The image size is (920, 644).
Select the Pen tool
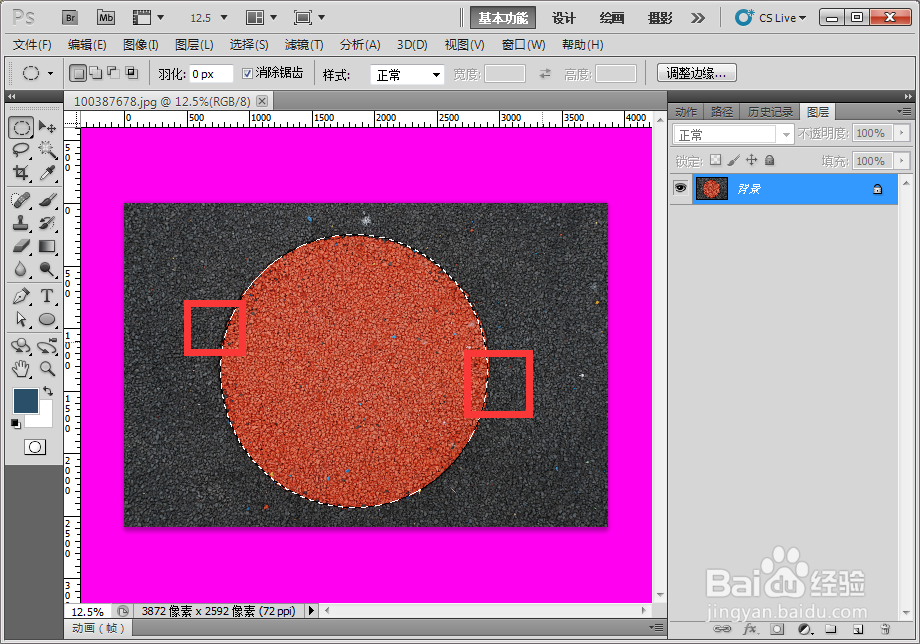click(22, 295)
